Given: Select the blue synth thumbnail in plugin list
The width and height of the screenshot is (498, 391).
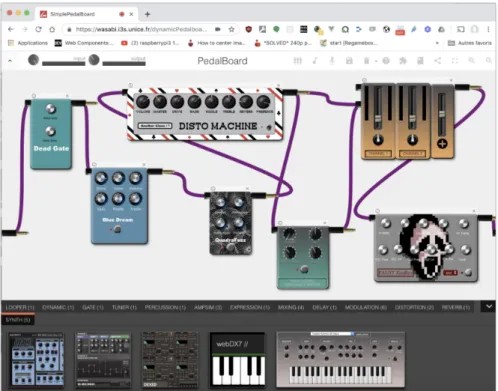Looking at the screenshot, I should (36, 360).
